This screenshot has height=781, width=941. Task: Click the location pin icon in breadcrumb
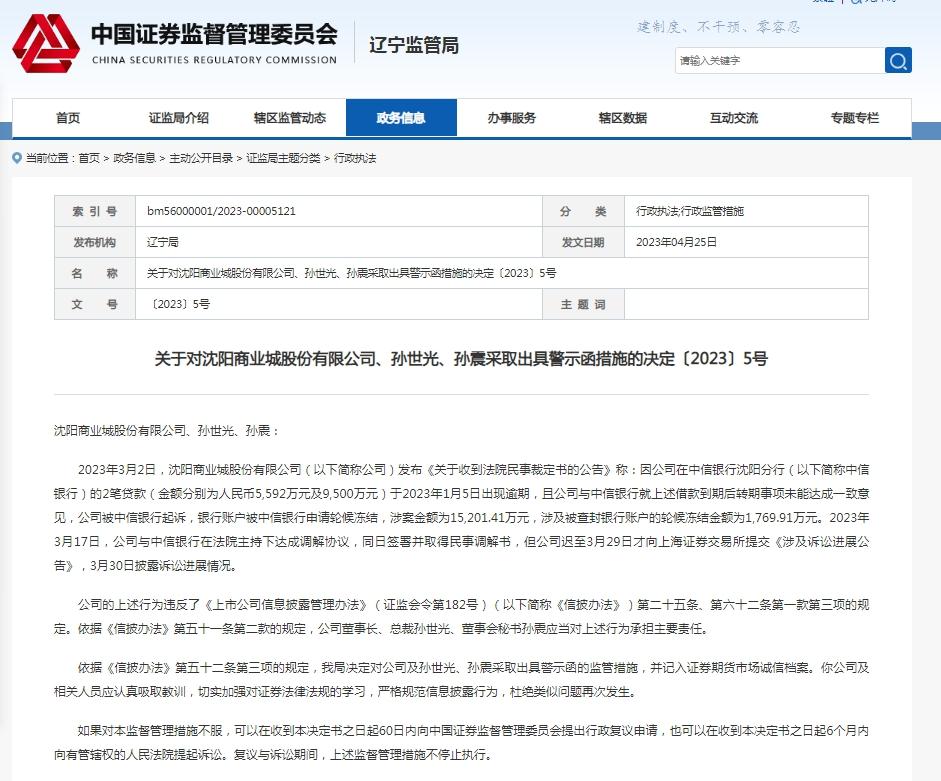(17, 158)
